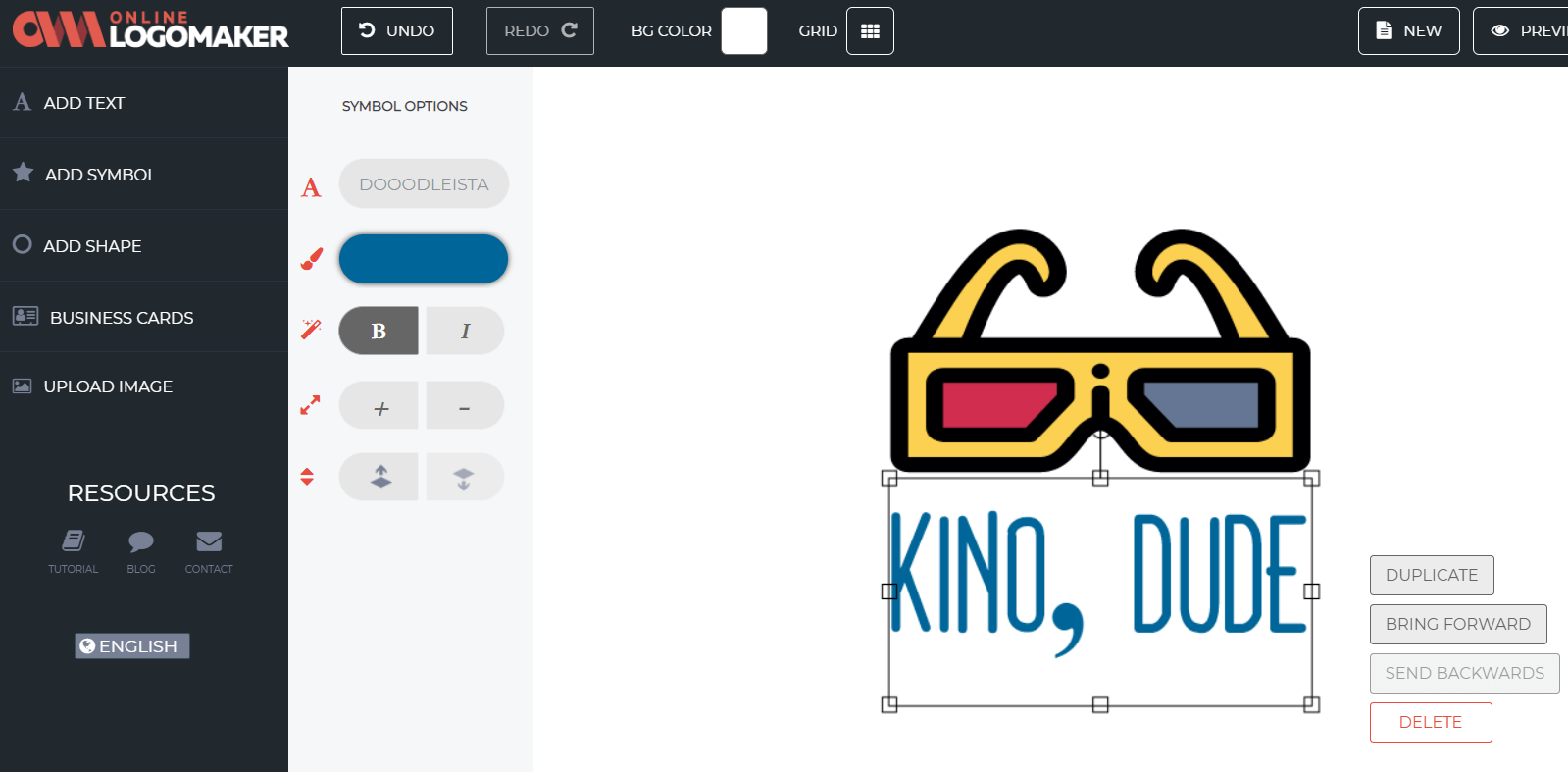Select Add Text in sidebar

84,103
